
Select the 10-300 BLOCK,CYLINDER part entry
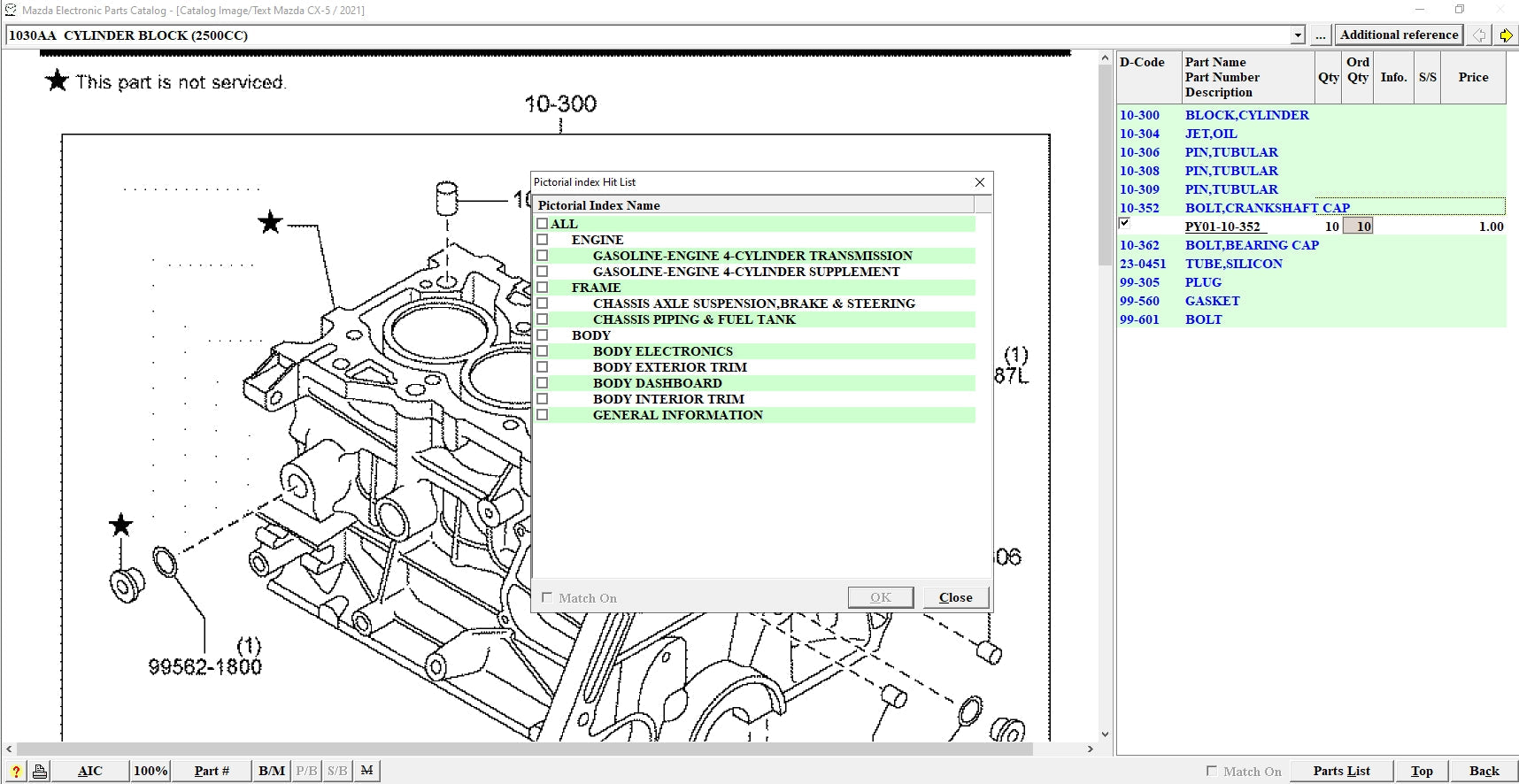coord(1246,115)
